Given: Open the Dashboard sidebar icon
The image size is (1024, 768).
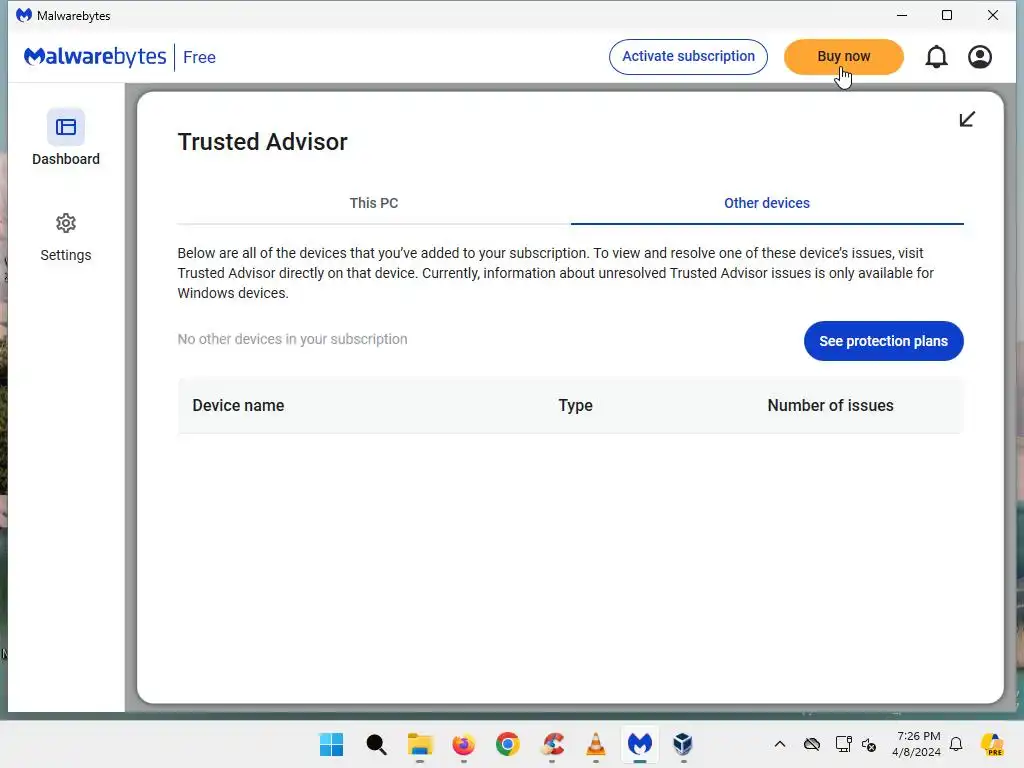Looking at the screenshot, I should [65, 127].
